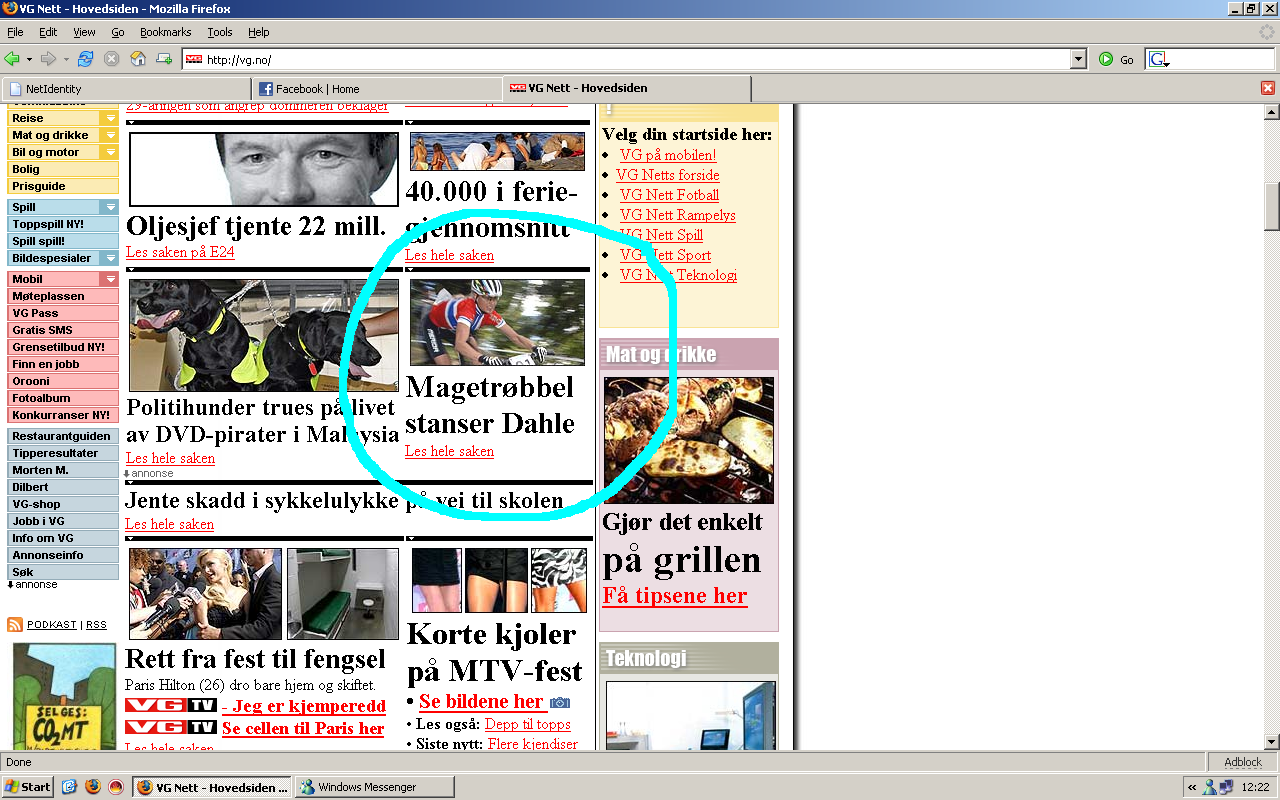Expand hidden system tray icons chevron

(x=1192, y=787)
